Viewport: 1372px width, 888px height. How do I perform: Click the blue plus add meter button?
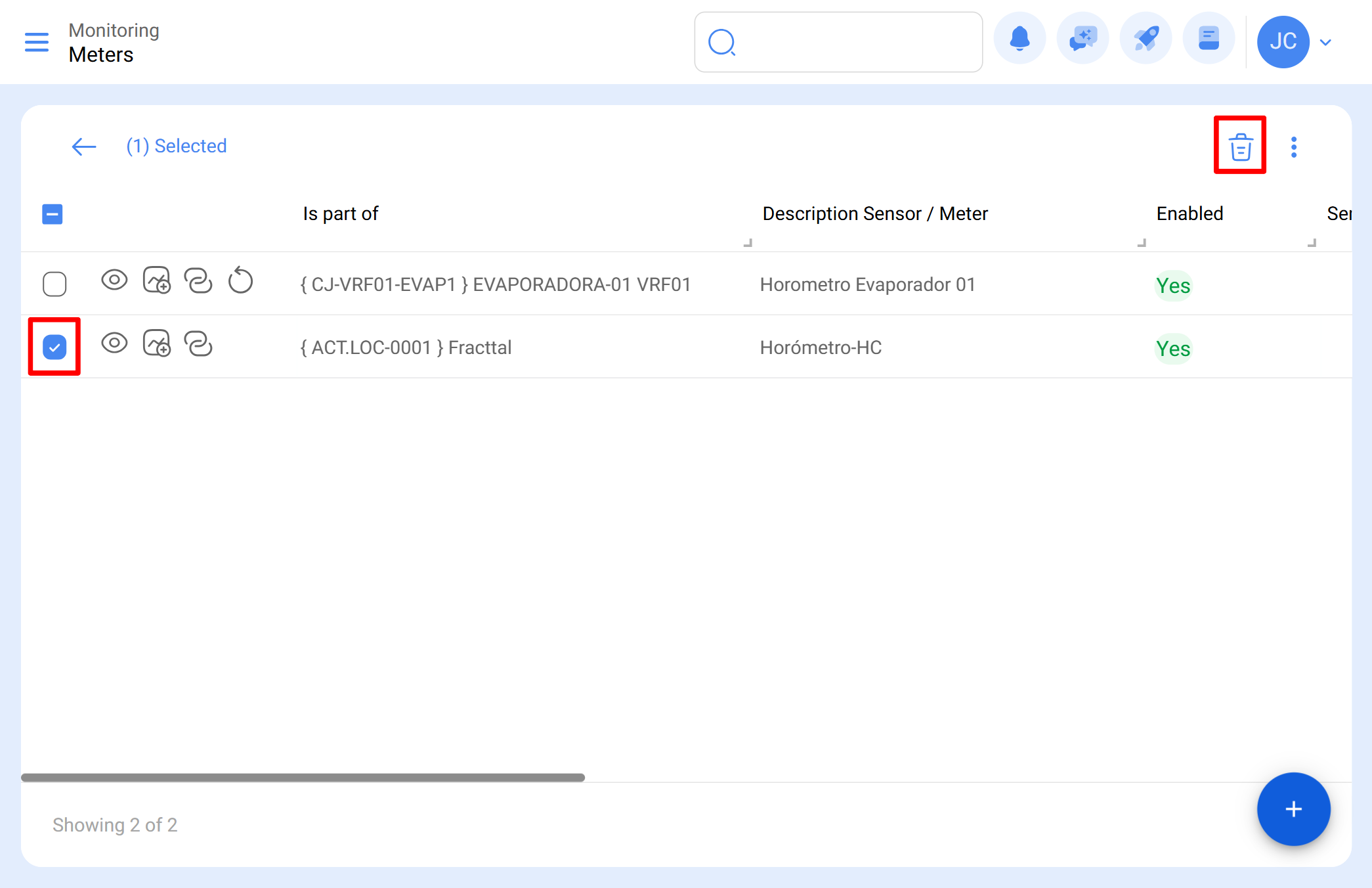click(1293, 809)
